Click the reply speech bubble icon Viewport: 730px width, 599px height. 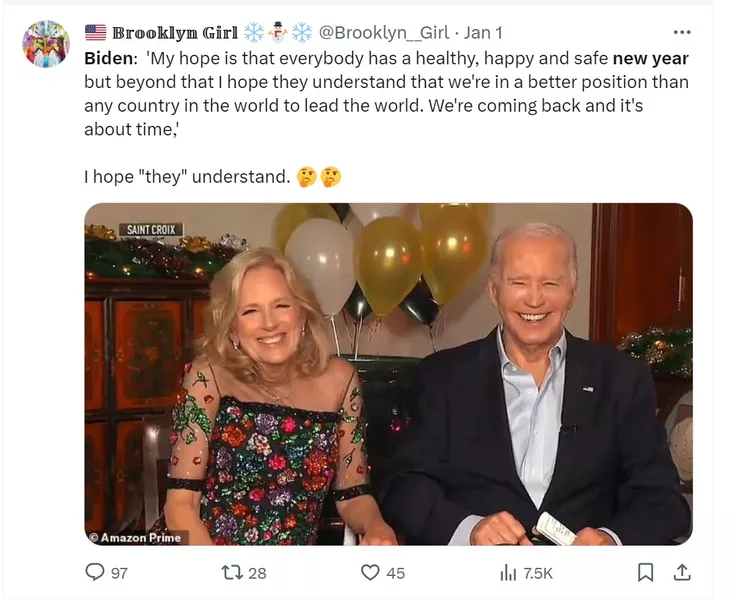(95, 572)
